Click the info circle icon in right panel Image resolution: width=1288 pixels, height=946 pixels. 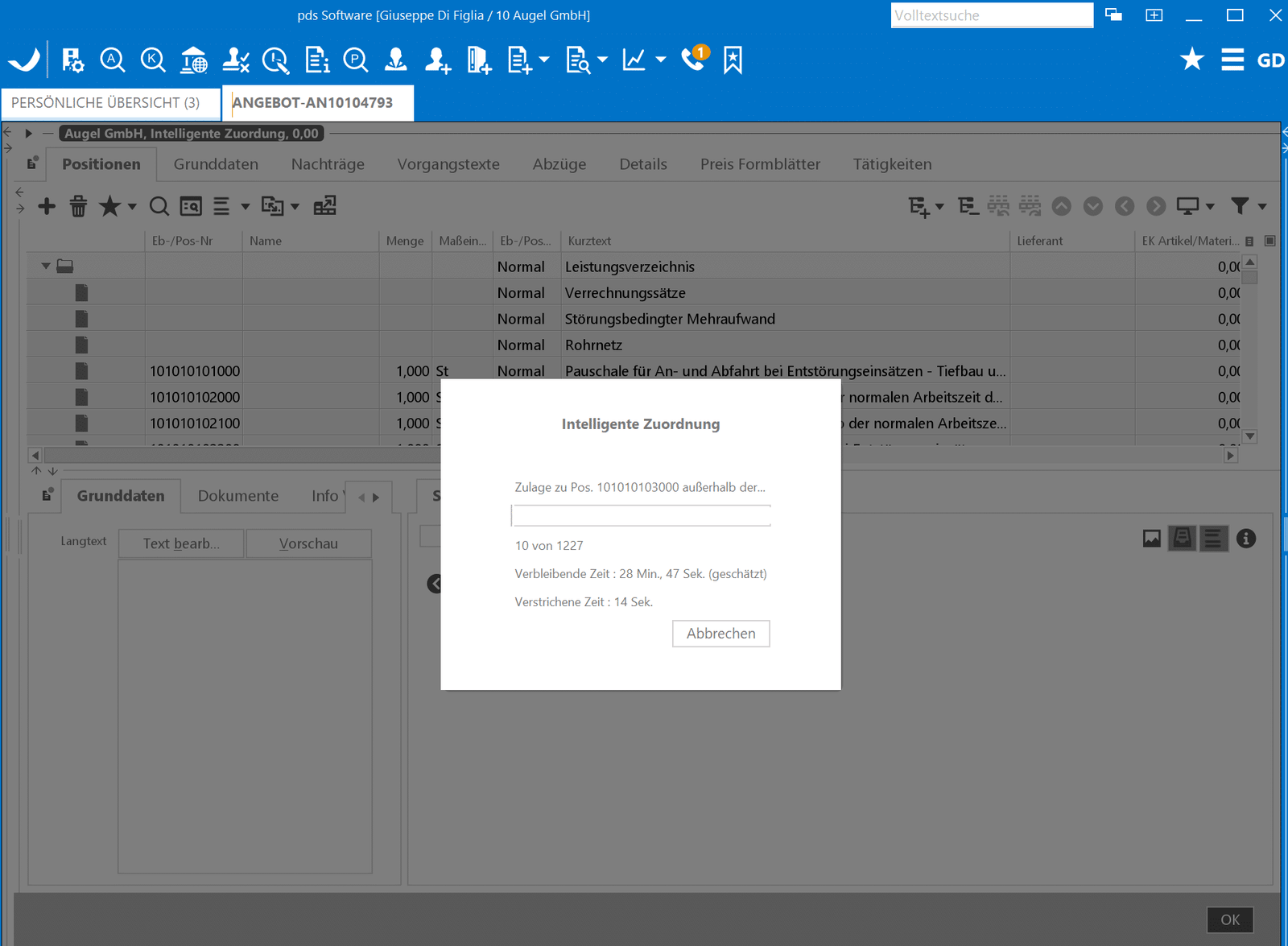tap(1245, 539)
